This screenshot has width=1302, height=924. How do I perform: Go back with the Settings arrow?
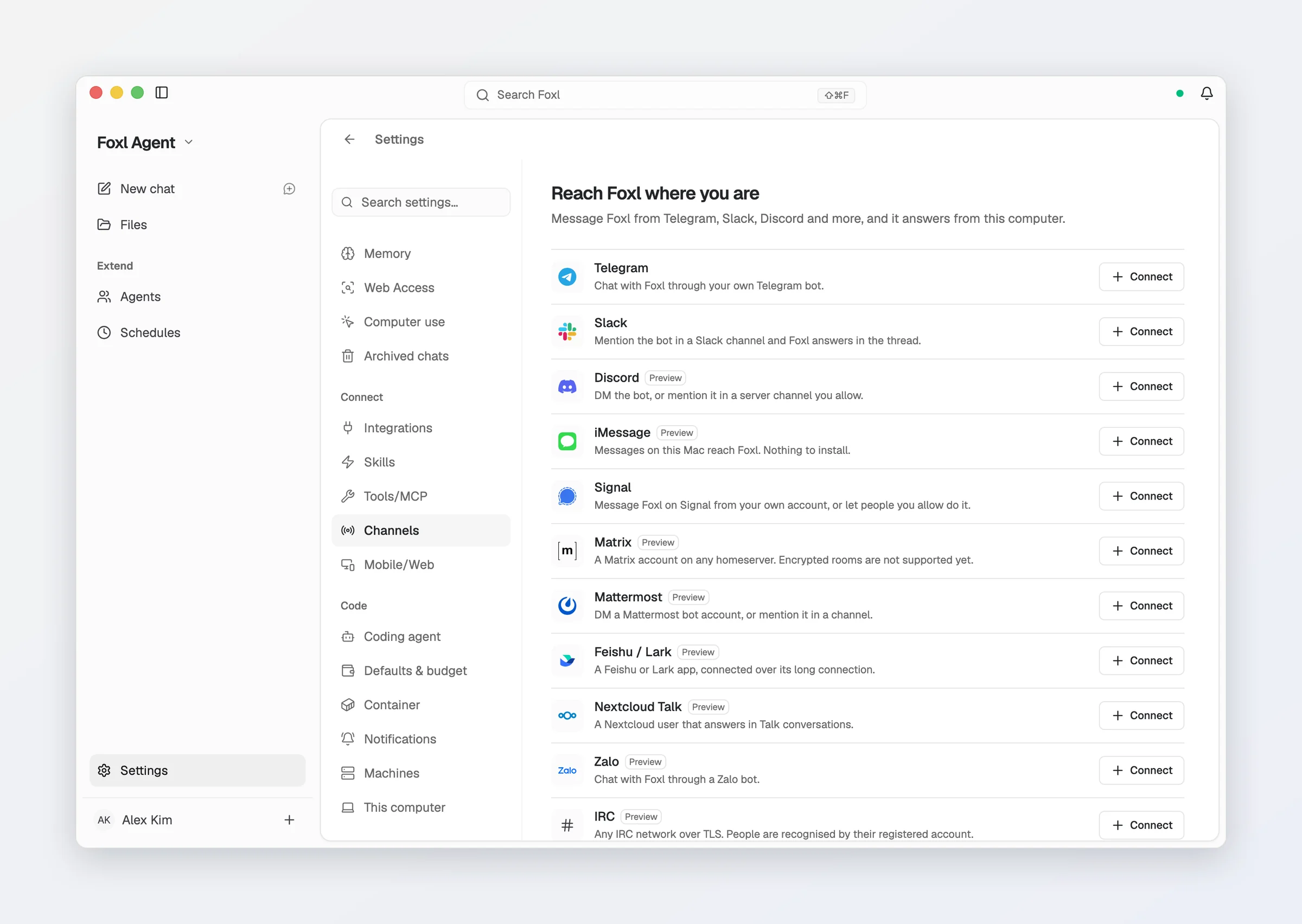(349, 139)
